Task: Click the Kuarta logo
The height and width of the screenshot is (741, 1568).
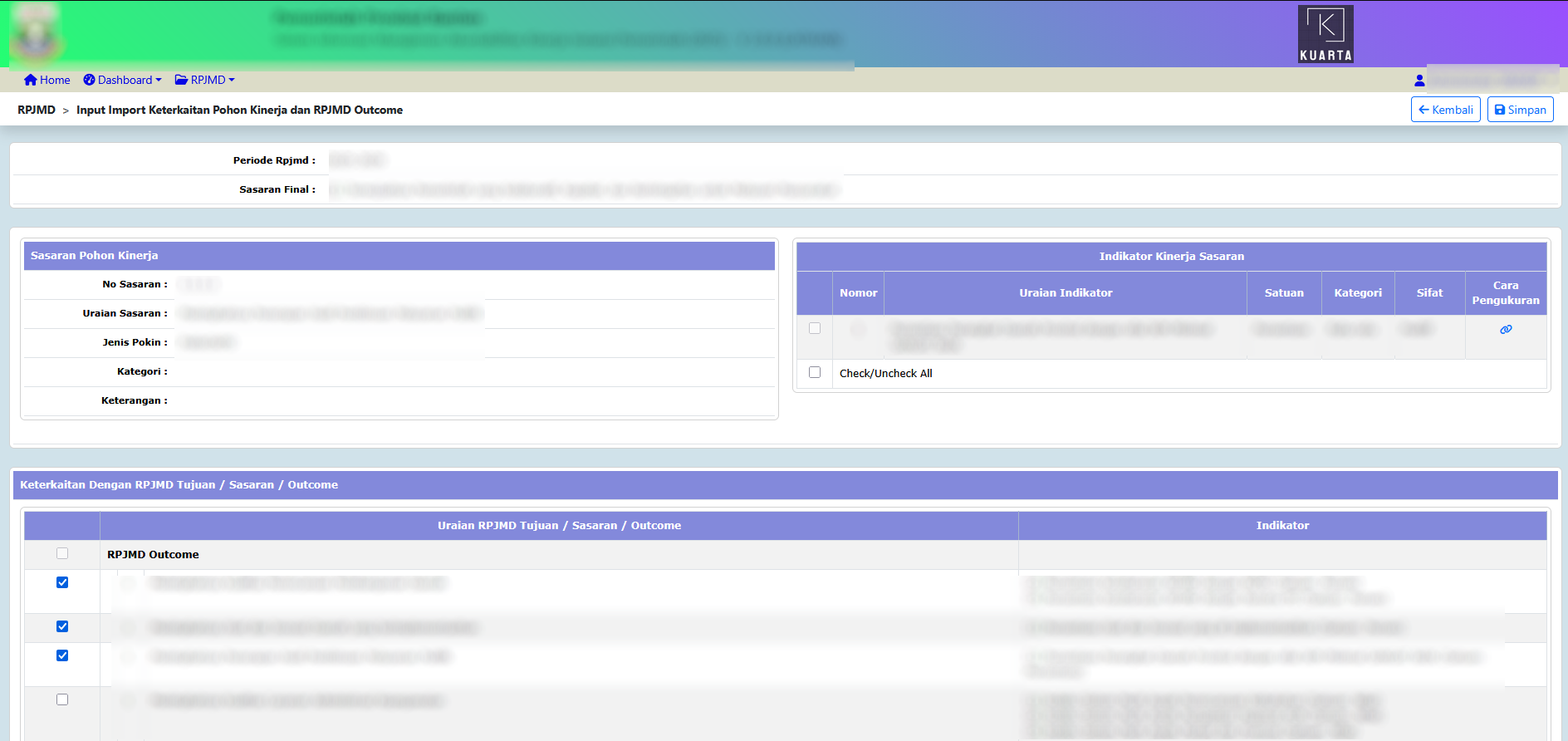Action: tap(1325, 34)
